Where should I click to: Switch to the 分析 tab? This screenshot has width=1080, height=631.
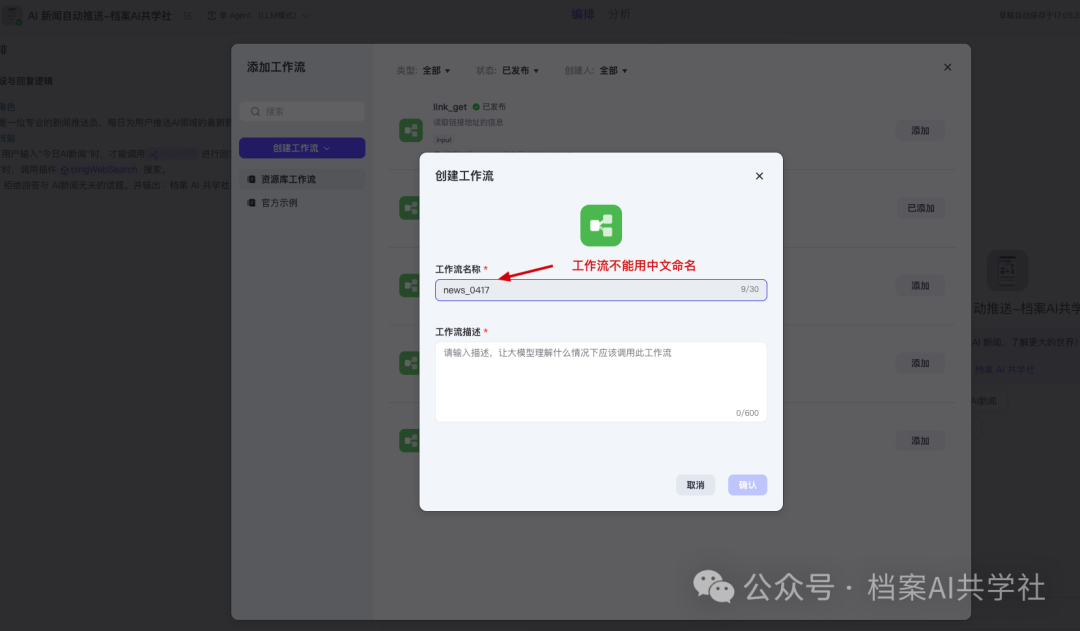pyautogui.click(x=619, y=14)
